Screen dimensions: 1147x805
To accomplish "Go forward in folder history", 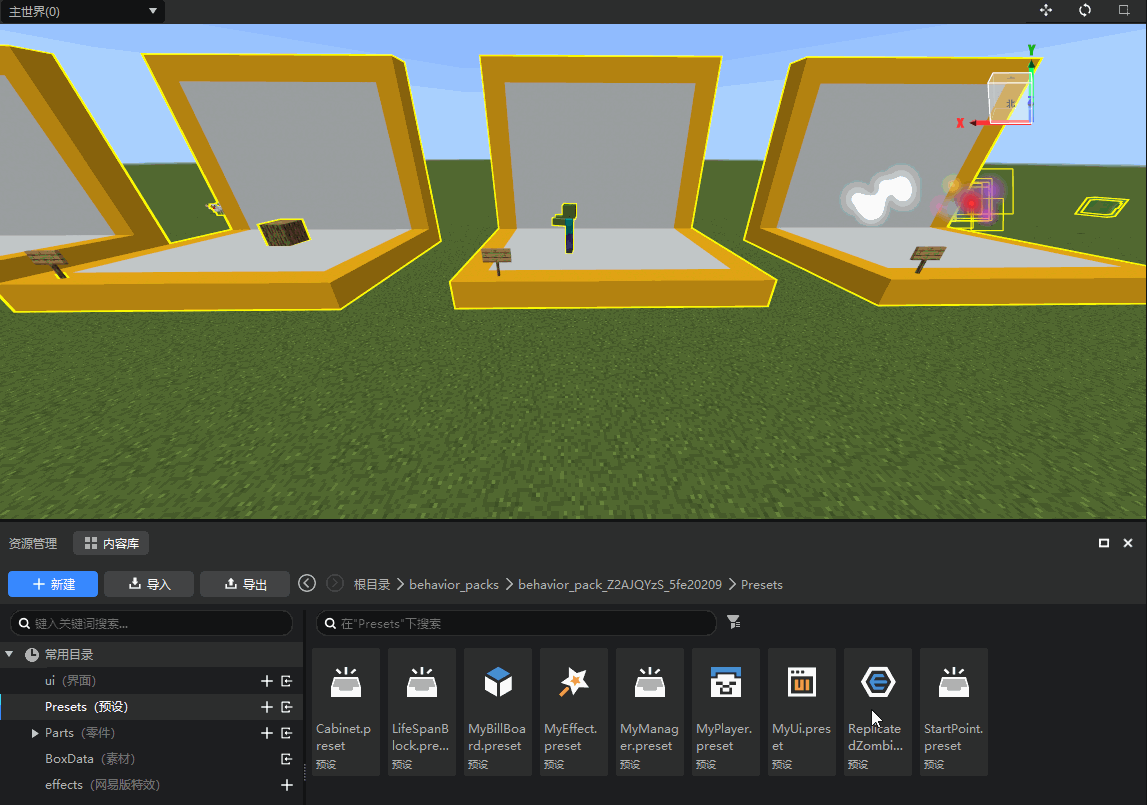I will click(x=335, y=583).
